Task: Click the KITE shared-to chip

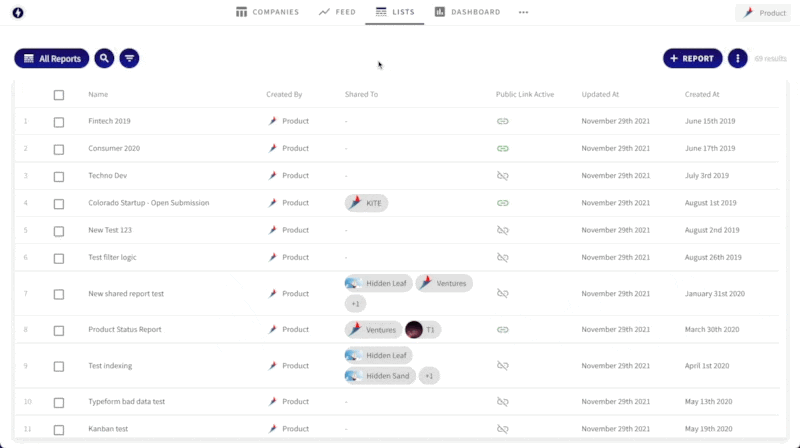Action: point(366,203)
